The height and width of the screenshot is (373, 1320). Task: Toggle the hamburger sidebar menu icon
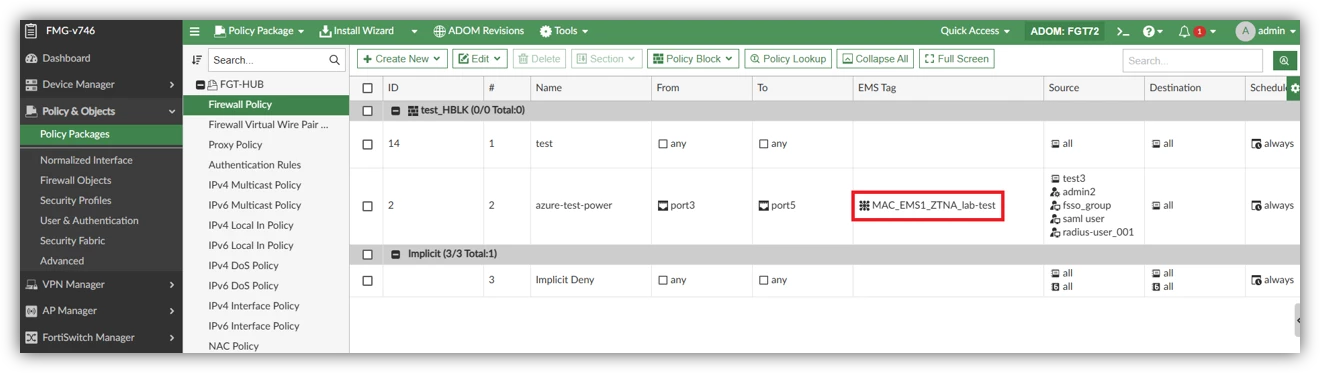point(195,31)
